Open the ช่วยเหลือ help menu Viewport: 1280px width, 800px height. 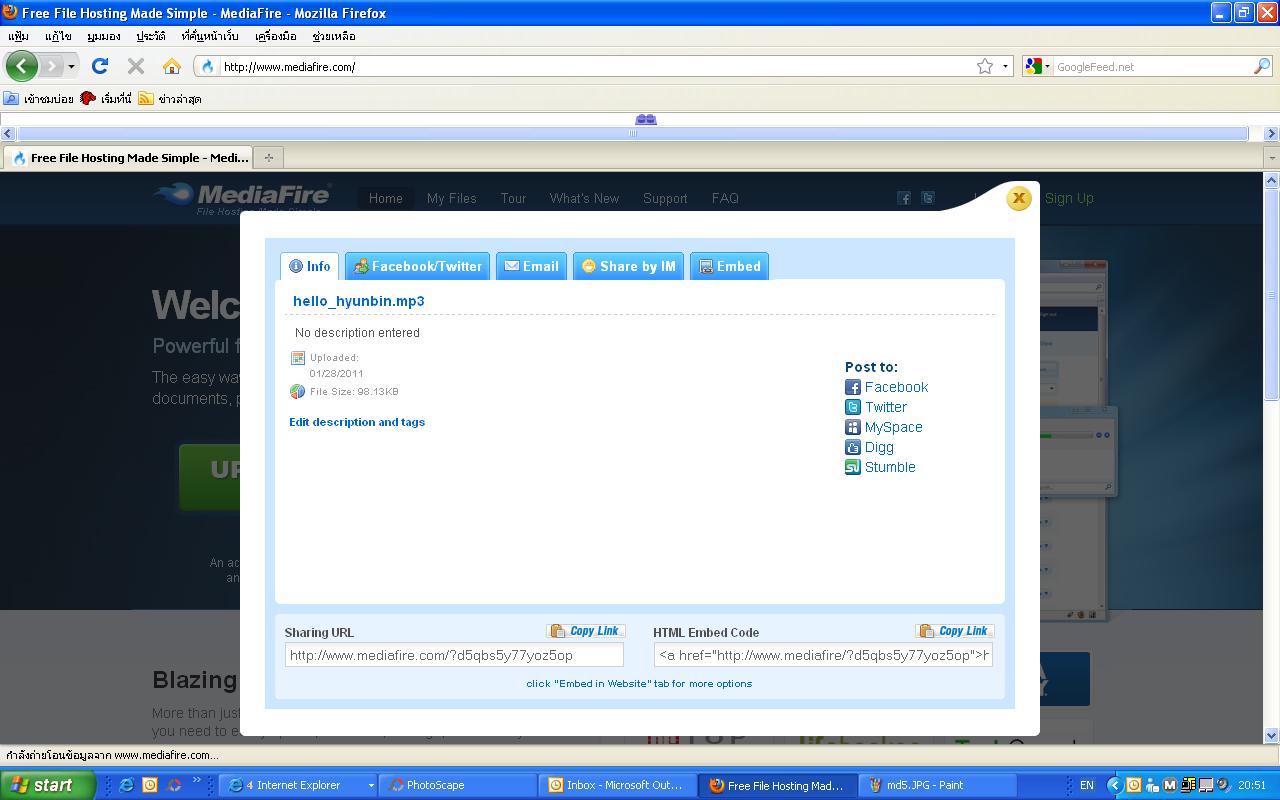334,36
